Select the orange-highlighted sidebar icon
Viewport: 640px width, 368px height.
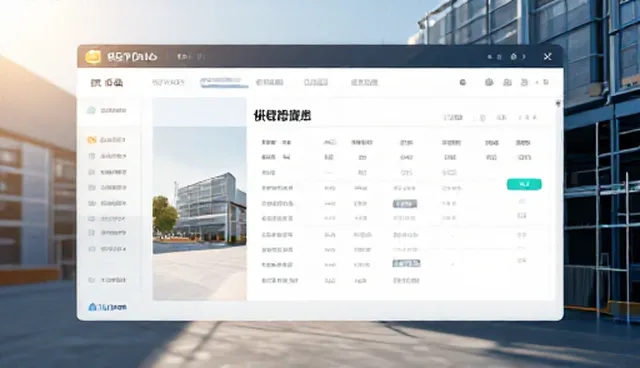click(92, 140)
